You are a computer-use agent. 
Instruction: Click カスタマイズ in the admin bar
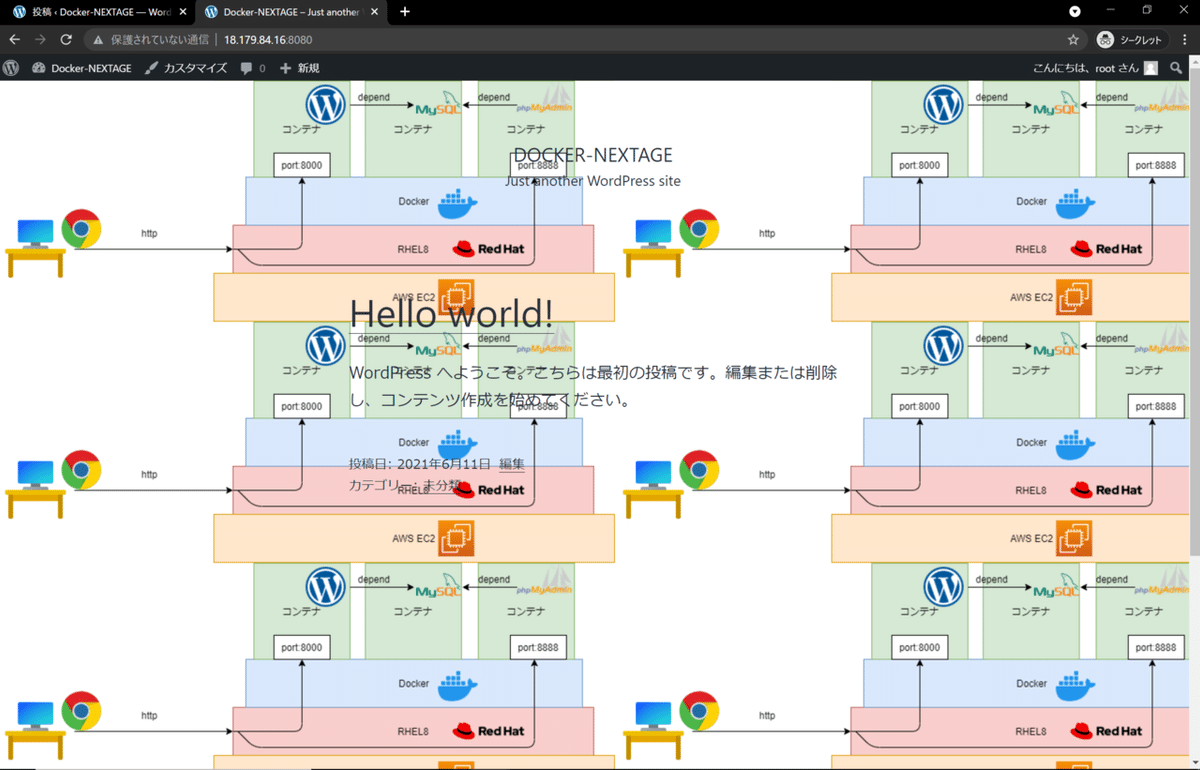186,68
